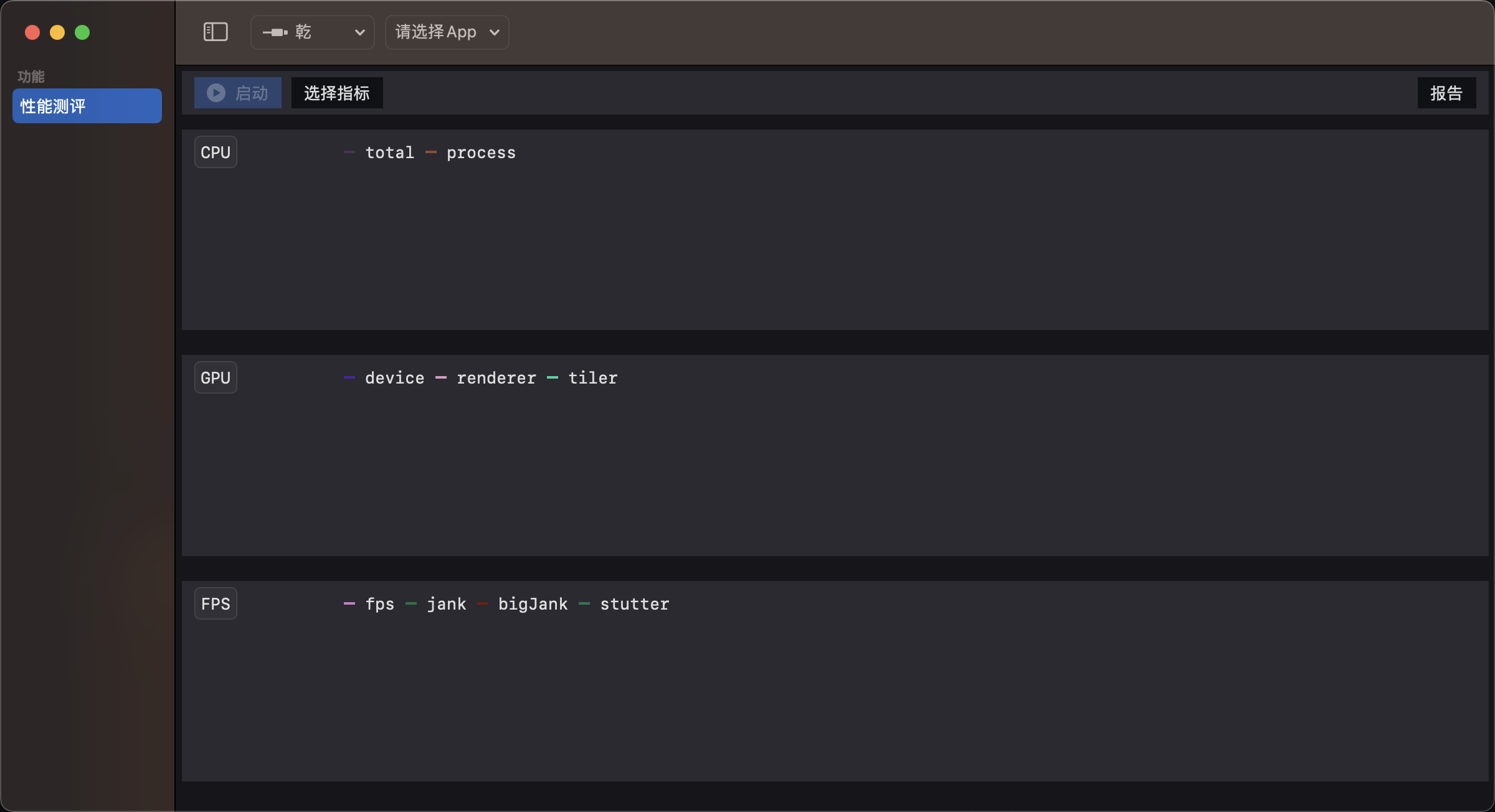Click the device plug icon next to 乾
This screenshot has height=812, width=1495.
[276, 32]
